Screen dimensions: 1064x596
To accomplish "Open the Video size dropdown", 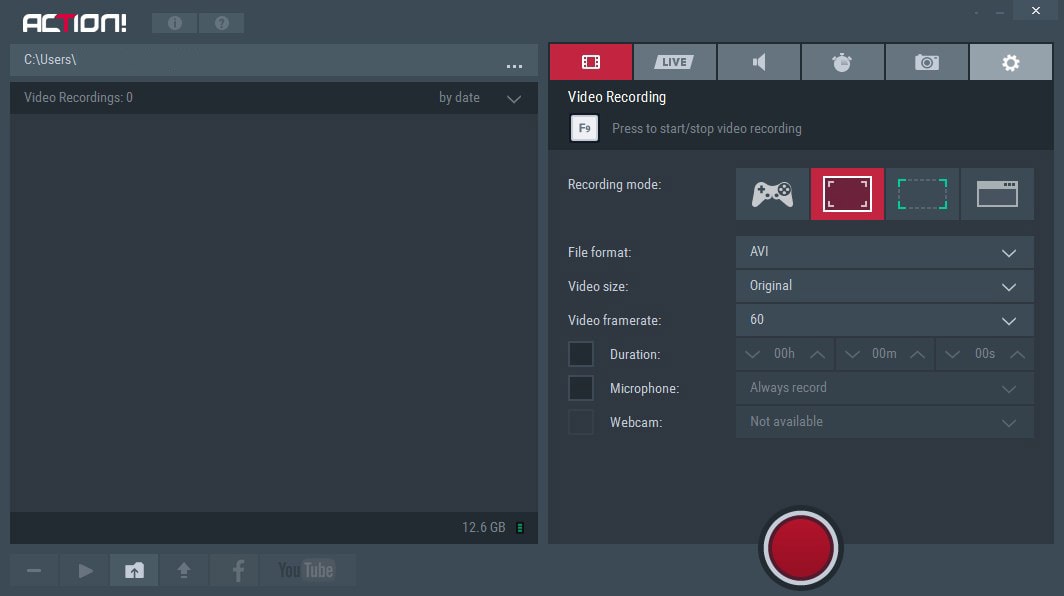I will point(885,286).
